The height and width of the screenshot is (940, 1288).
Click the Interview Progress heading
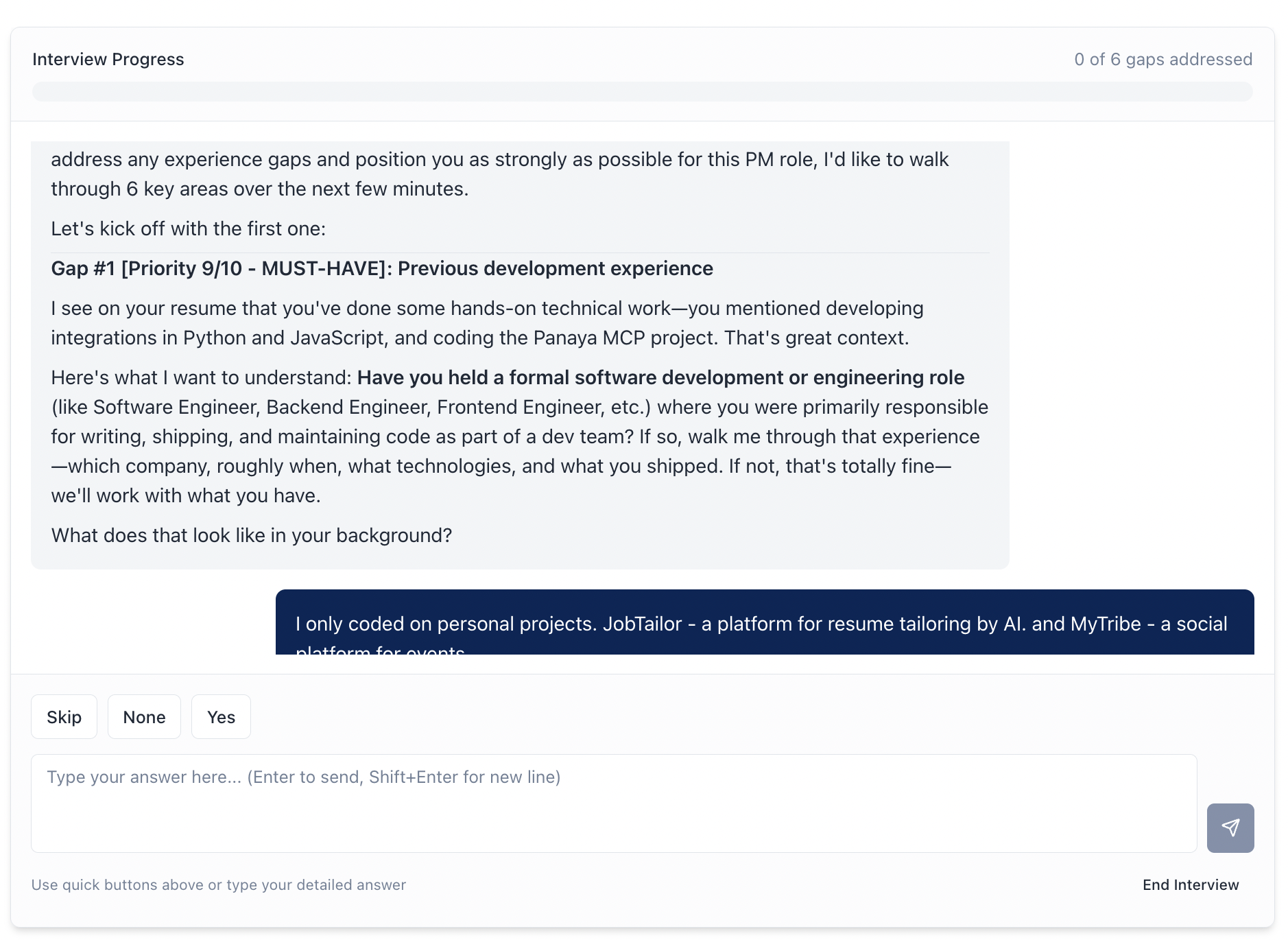tap(108, 60)
